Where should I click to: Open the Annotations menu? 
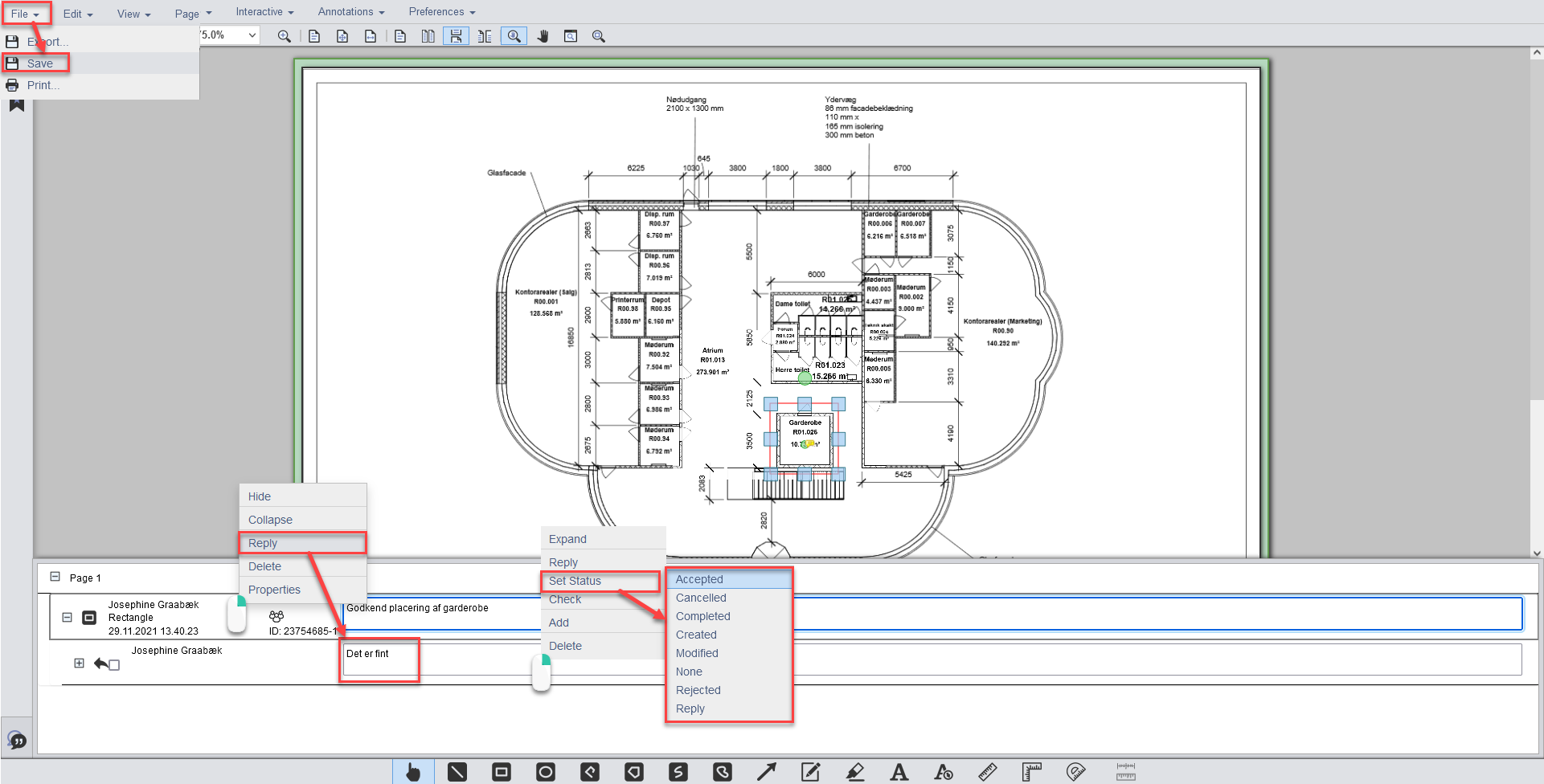[x=350, y=12]
